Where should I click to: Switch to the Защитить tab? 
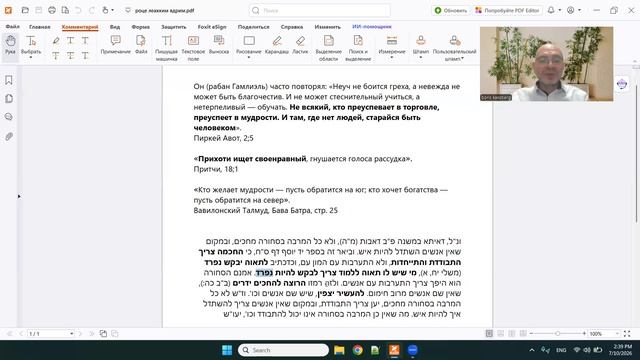[173, 27]
